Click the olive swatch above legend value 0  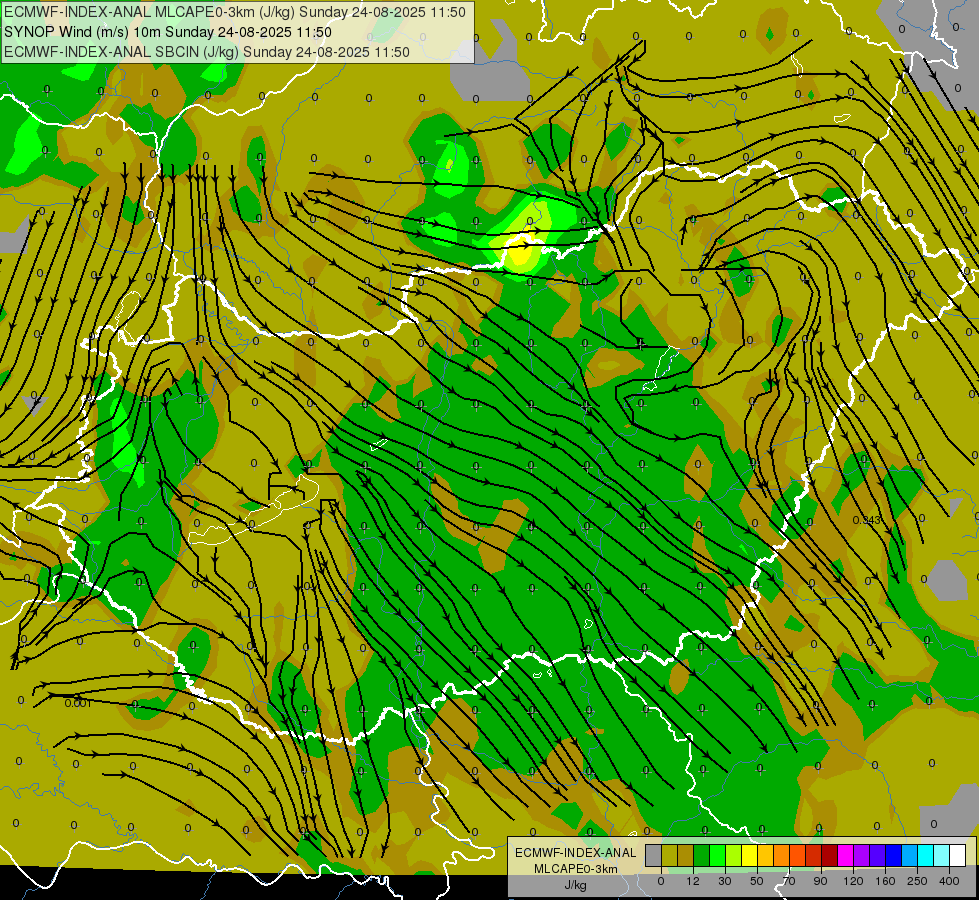coord(669,855)
